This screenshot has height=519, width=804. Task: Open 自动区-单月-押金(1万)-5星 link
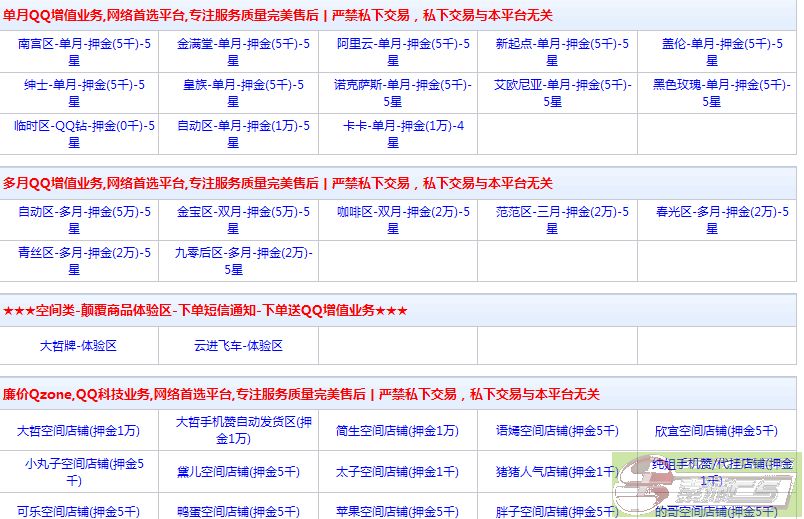tap(243, 134)
